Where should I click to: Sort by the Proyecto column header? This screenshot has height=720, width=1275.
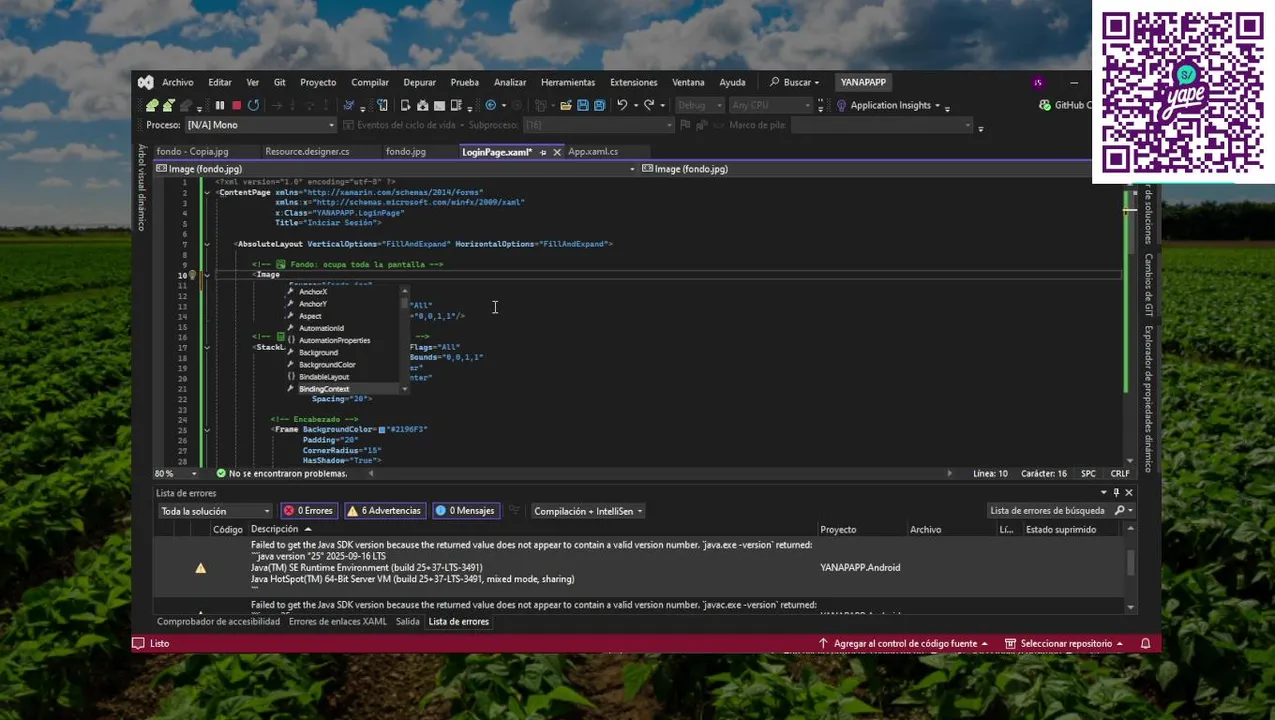point(838,529)
